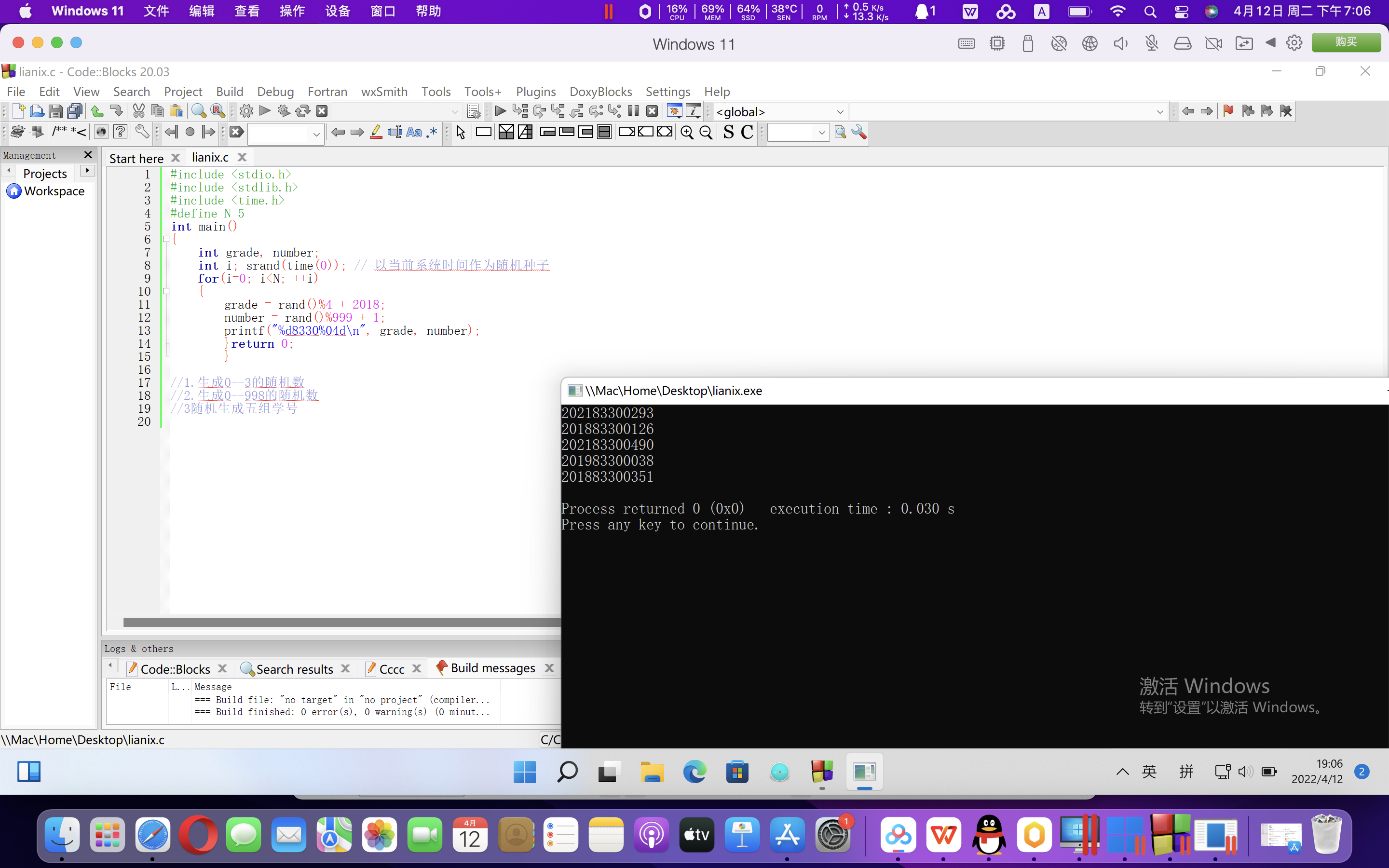This screenshot has height=868, width=1389.
Task: Collapse the fold marker at line 10
Action: 166,292
